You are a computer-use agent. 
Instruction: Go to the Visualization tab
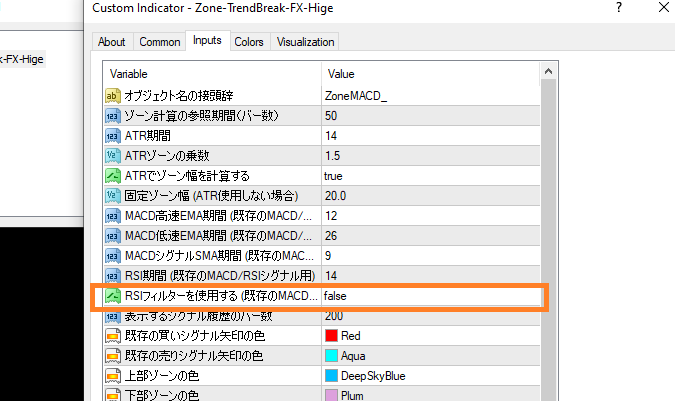click(x=305, y=42)
